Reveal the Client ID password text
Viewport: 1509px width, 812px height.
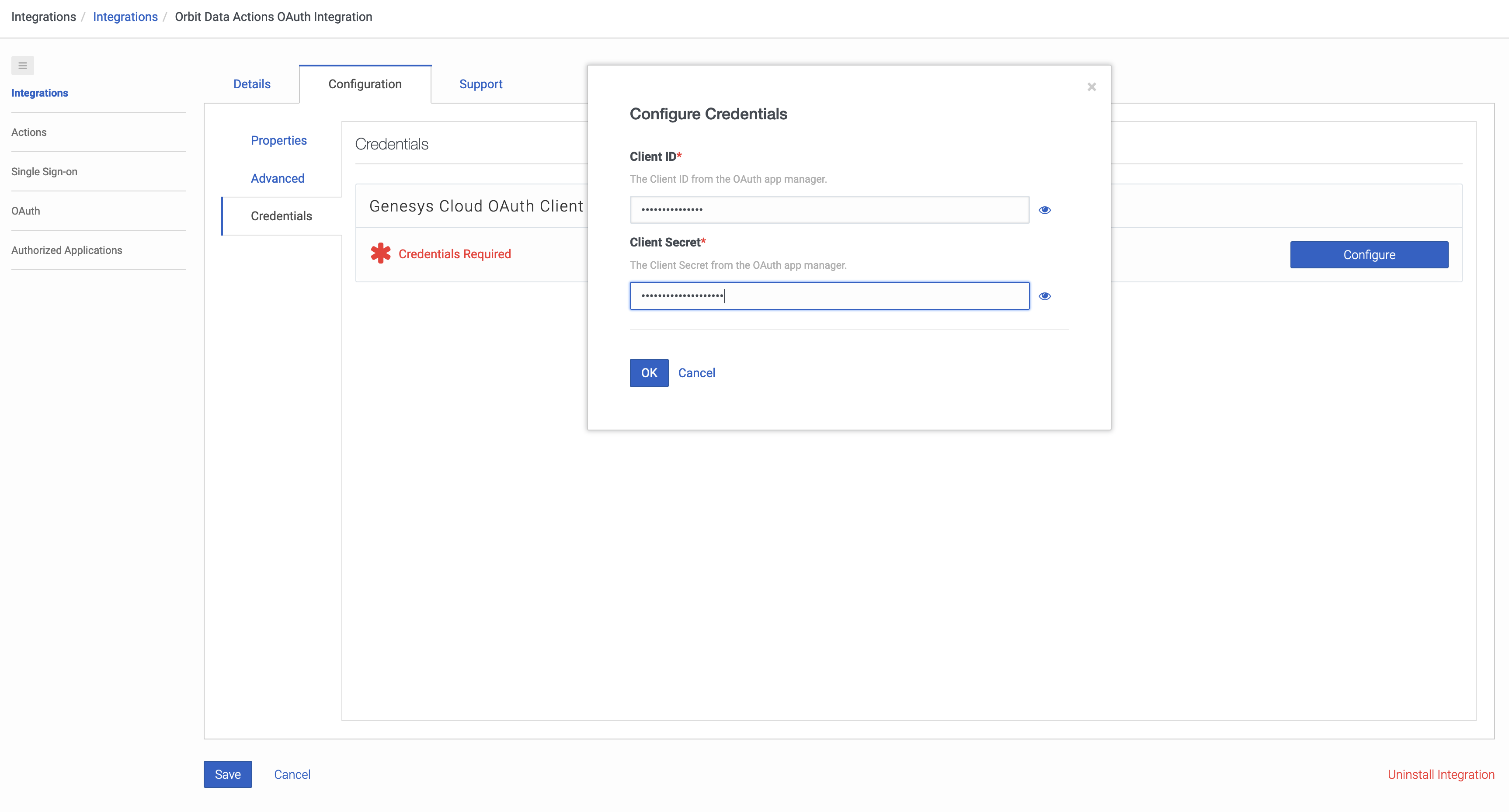pyautogui.click(x=1045, y=210)
